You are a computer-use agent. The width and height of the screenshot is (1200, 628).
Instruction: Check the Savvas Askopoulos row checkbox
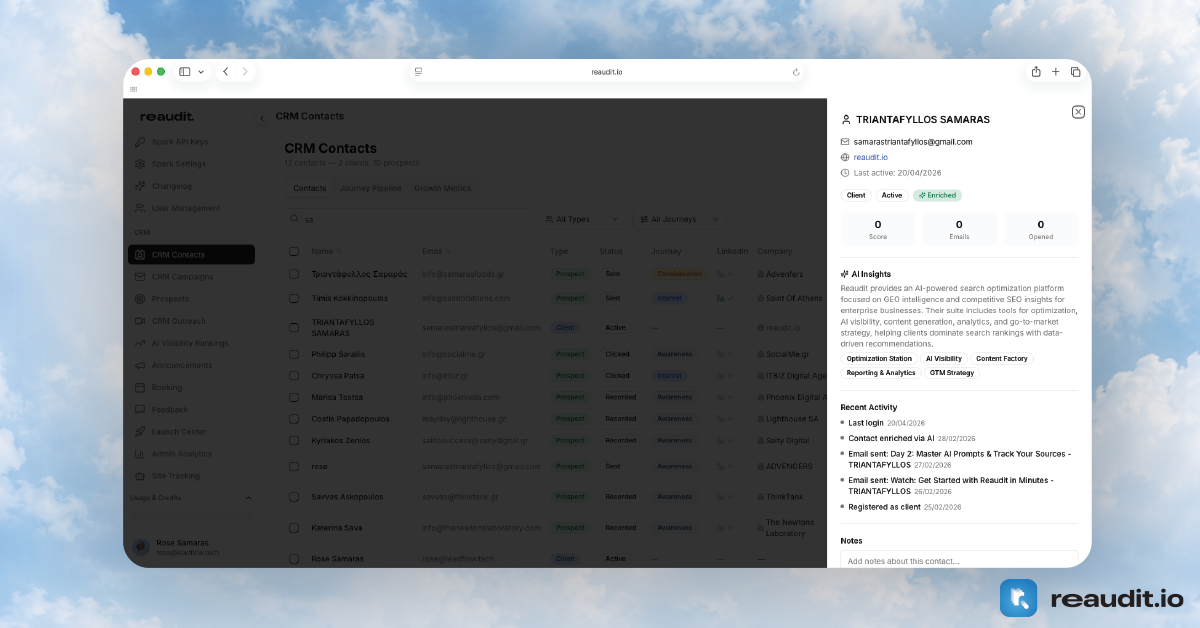tap(294, 496)
